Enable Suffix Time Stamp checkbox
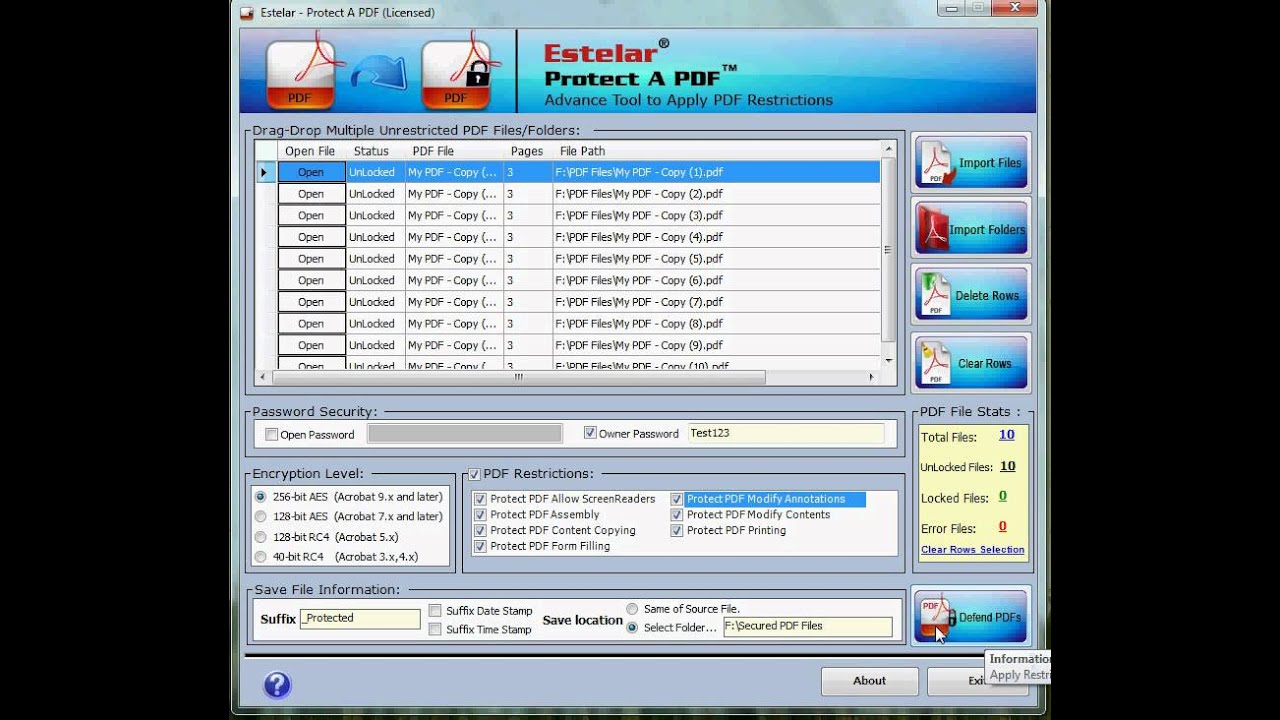1280x720 pixels. click(x=435, y=629)
